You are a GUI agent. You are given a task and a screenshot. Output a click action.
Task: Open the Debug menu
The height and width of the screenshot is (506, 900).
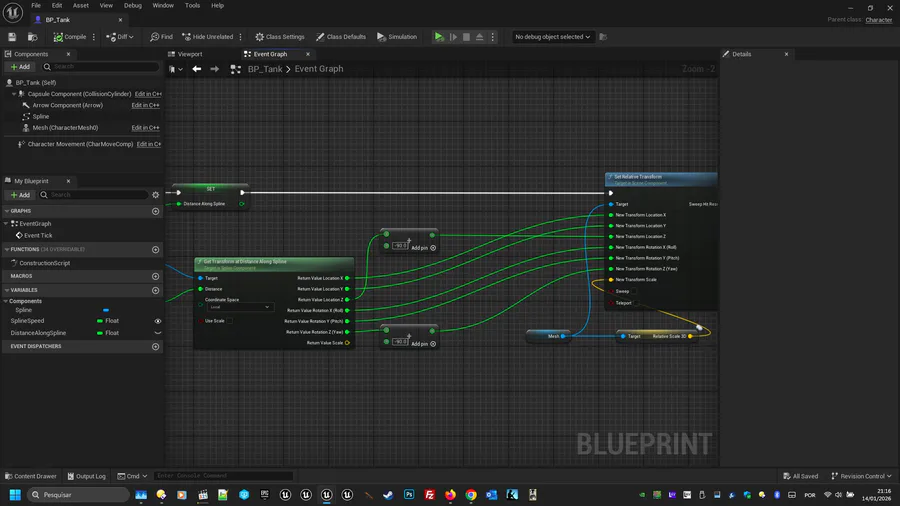tap(133, 5)
